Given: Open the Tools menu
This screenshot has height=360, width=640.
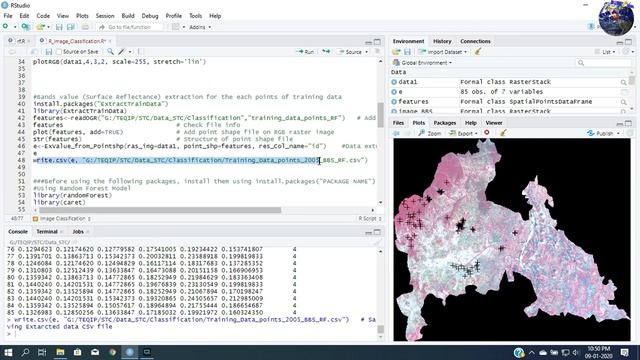Looking at the screenshot, I should click(196, 16).
